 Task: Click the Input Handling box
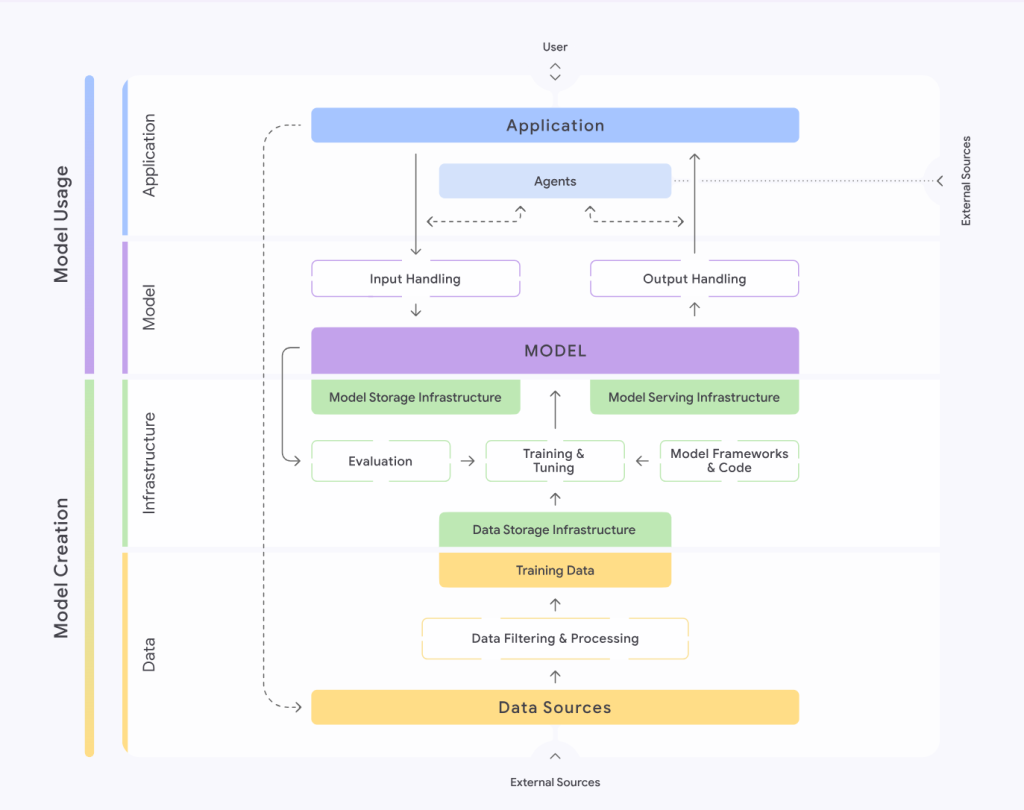tap(415, 279)
